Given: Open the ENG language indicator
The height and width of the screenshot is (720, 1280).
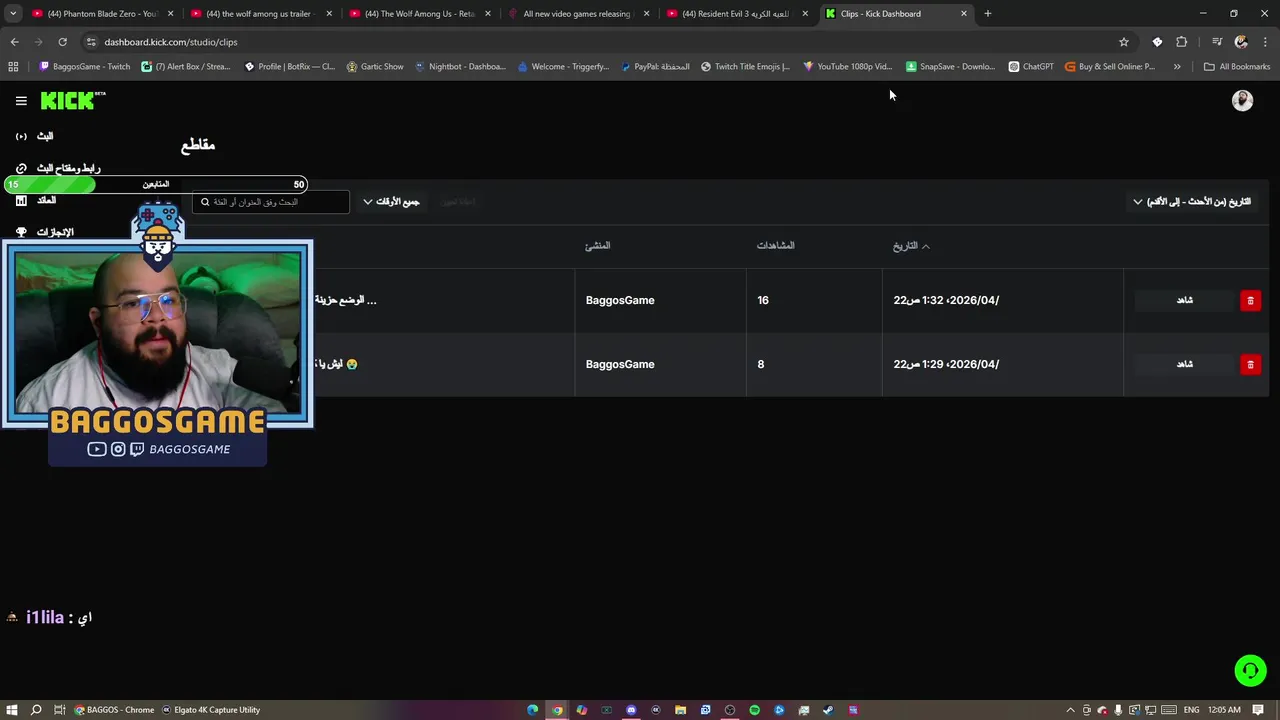Looking at the screenshot, I should [x=1191, y=710].
